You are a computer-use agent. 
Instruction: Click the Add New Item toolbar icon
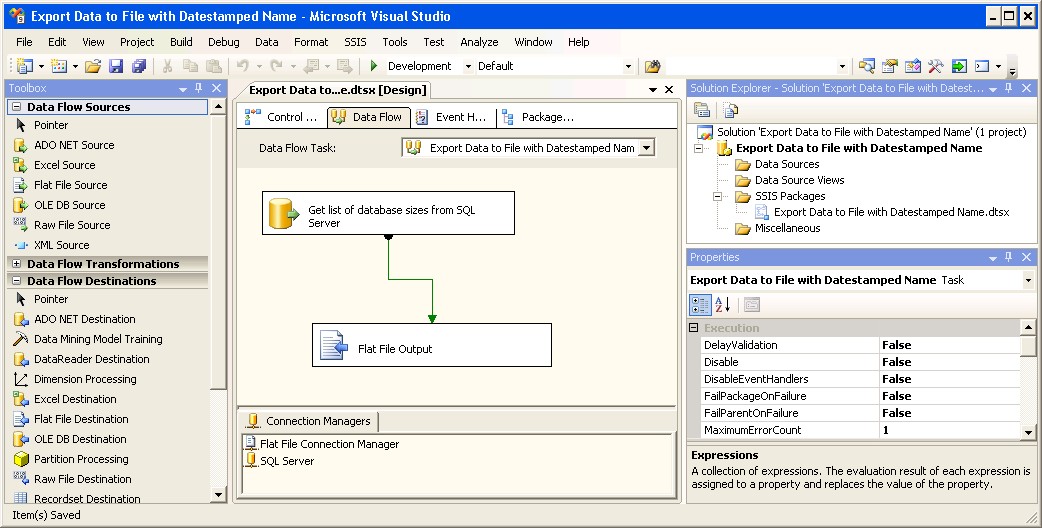[x=60, y=66]
